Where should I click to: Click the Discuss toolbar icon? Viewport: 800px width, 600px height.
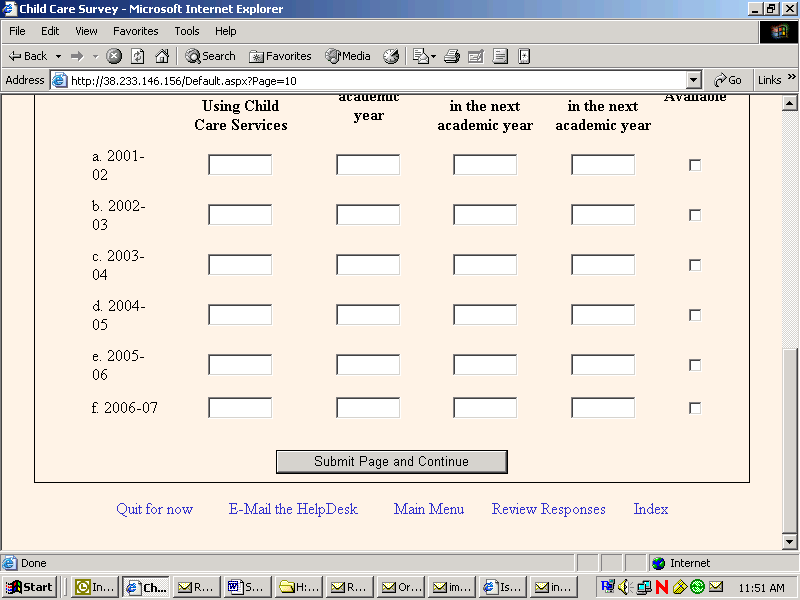pyautogui.click(x=500, y=56)
